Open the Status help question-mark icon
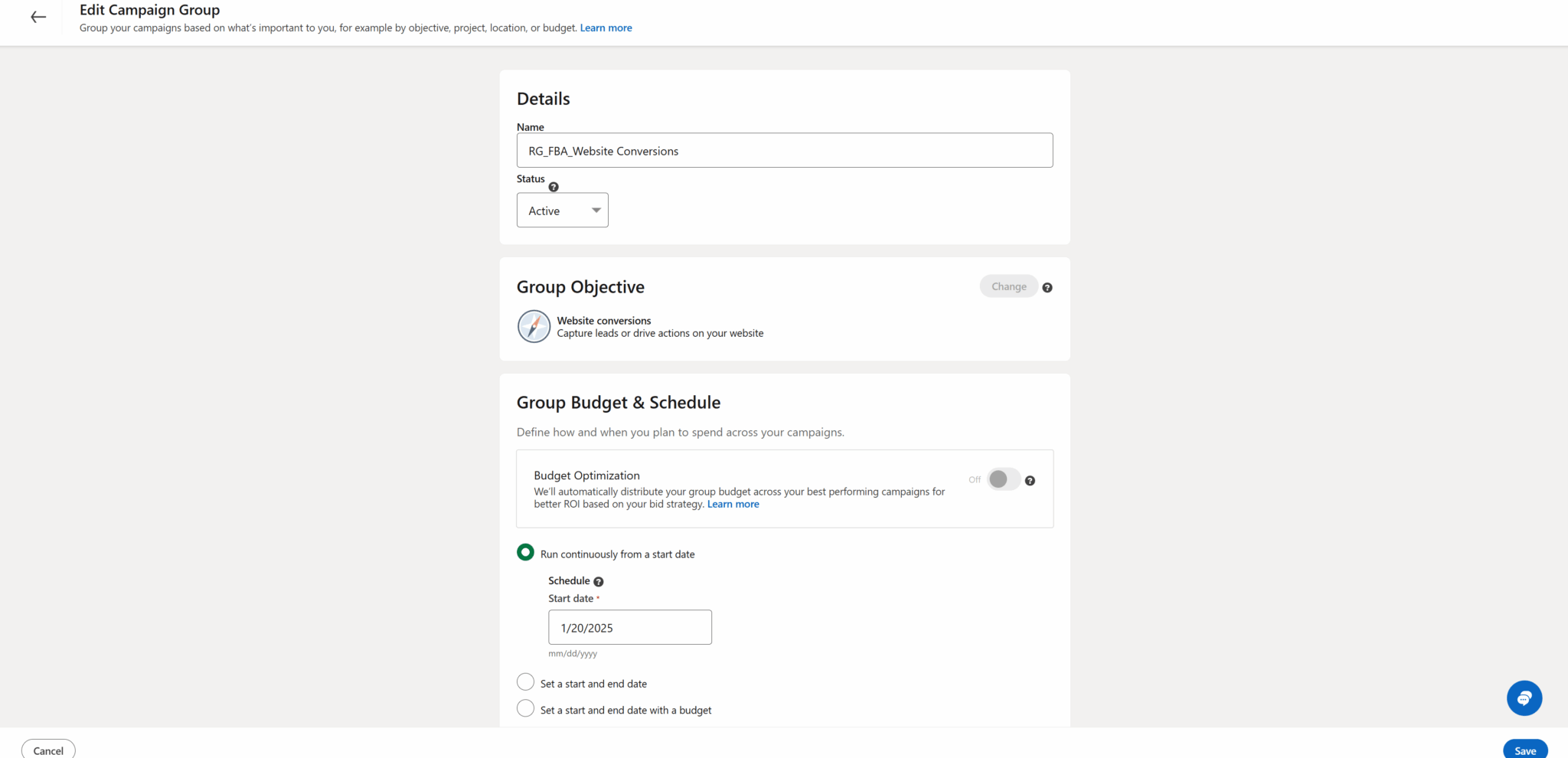 [554, 187]
